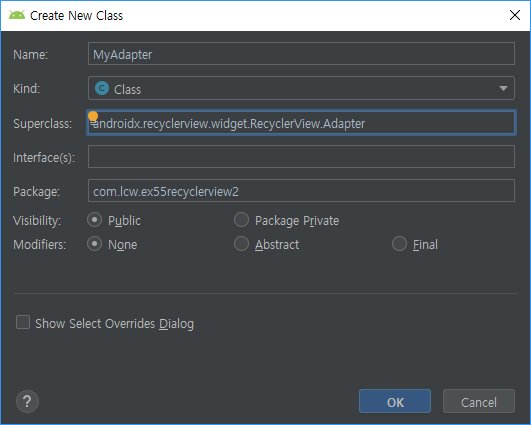
Task: Enable Show Select Overrides Dialog checkbox
Action: 23,322
